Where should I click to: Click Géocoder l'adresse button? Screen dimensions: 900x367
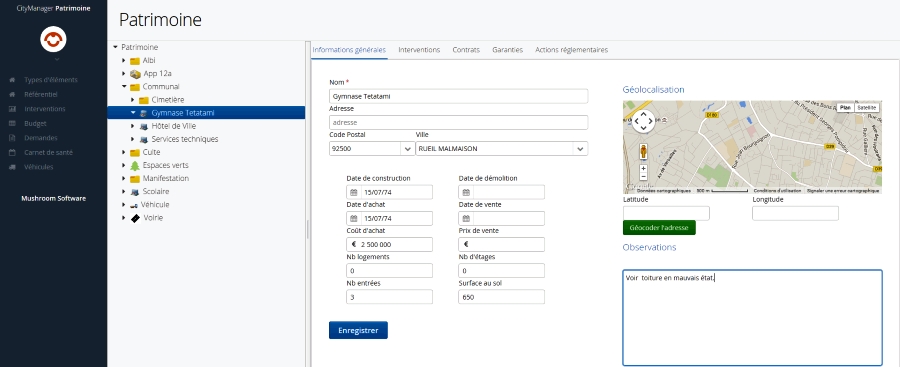pos(659,227)
